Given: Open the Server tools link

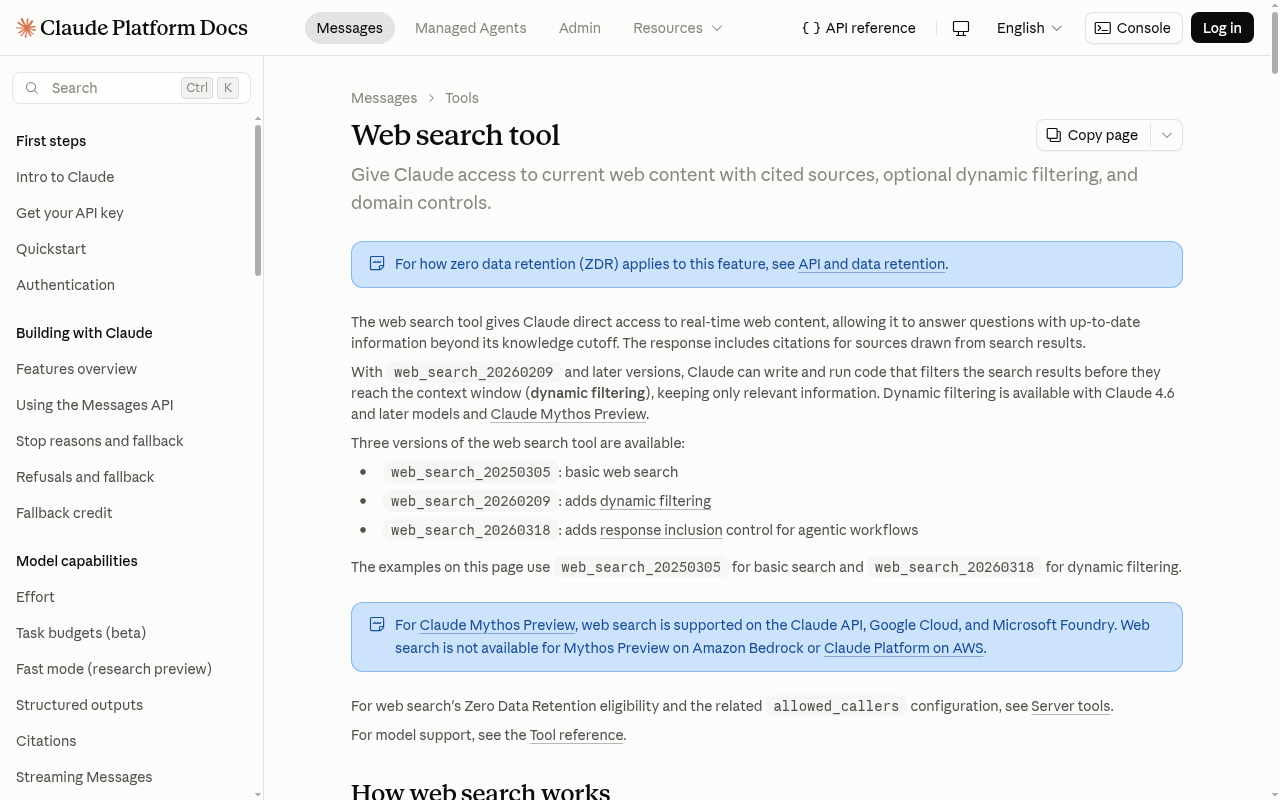Looking at the screenshot, I should coord(1070,706).
